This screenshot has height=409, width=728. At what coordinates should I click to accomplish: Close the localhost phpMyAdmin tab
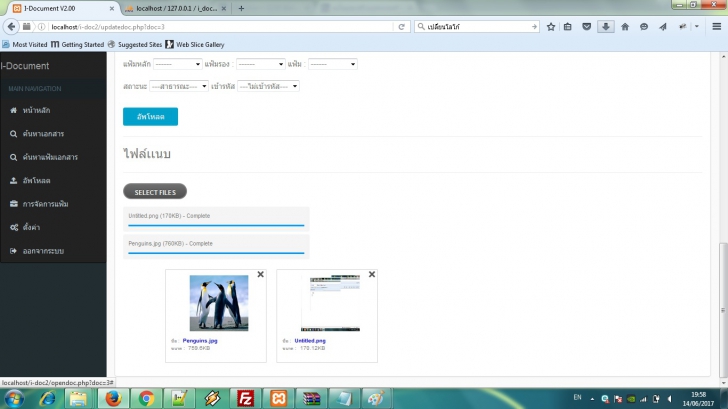[x=224, y=8]
